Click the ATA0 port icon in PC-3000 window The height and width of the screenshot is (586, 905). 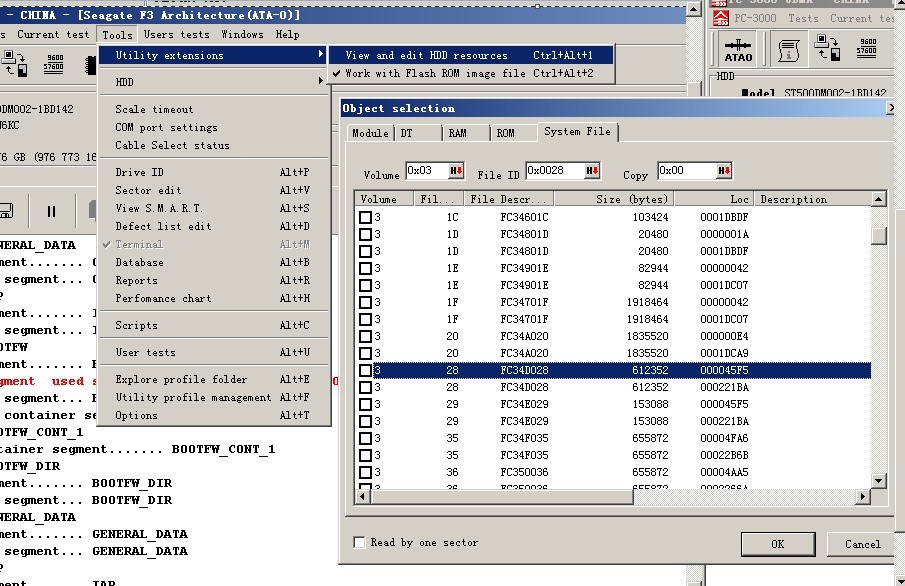(x=738, y=50)
